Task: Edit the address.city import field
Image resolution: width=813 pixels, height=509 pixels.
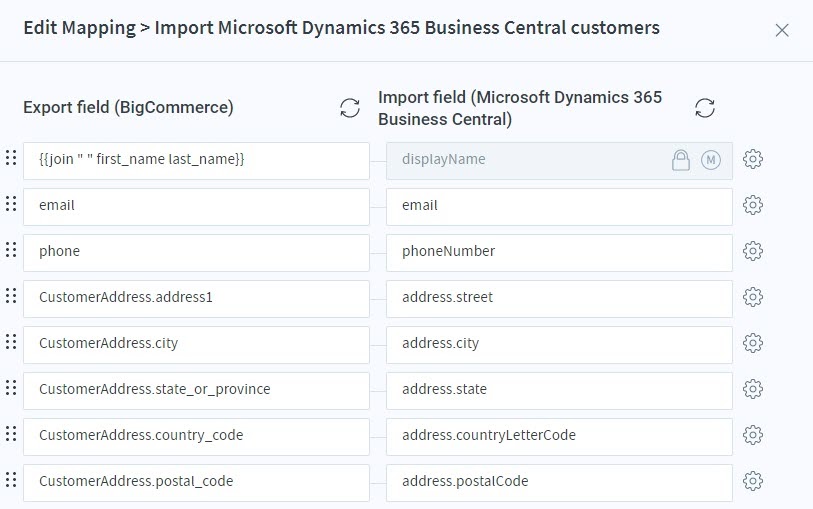Action: [x=559, y=345]
